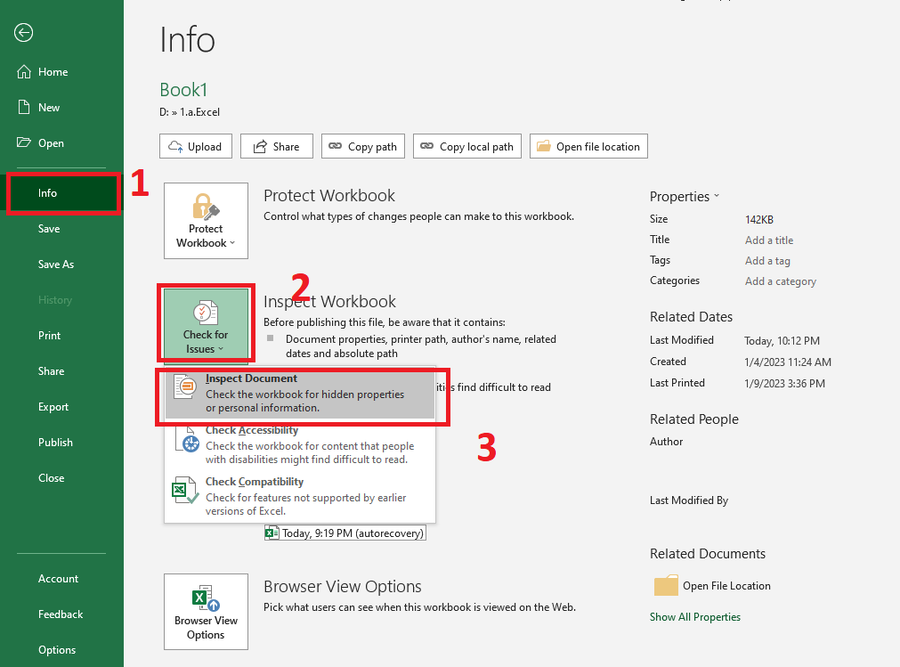Click the Add a title field
Viewport: 900px width, 667px height.
coord(769,240)
